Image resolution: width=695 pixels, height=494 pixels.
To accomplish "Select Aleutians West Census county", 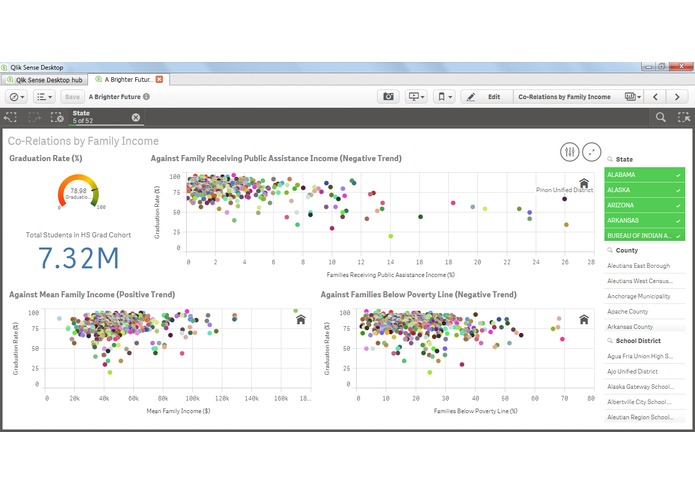I will (644, 281).
